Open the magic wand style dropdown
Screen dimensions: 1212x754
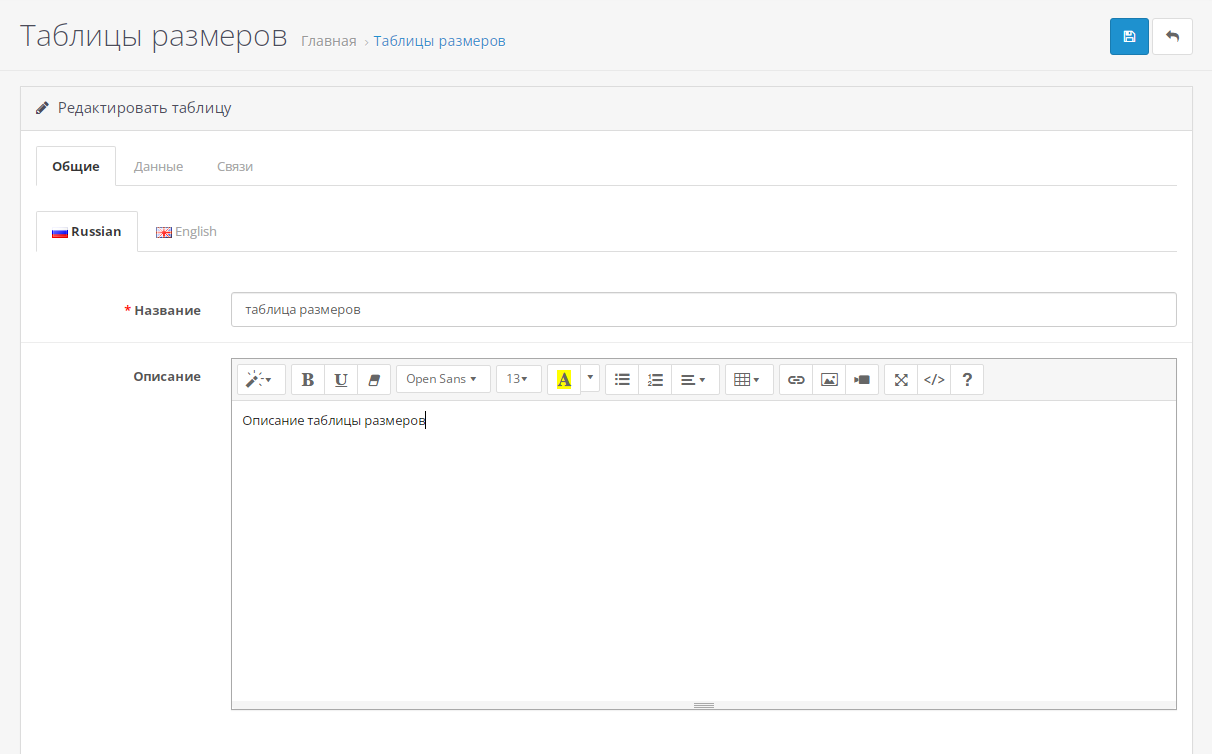click(260, 380)
